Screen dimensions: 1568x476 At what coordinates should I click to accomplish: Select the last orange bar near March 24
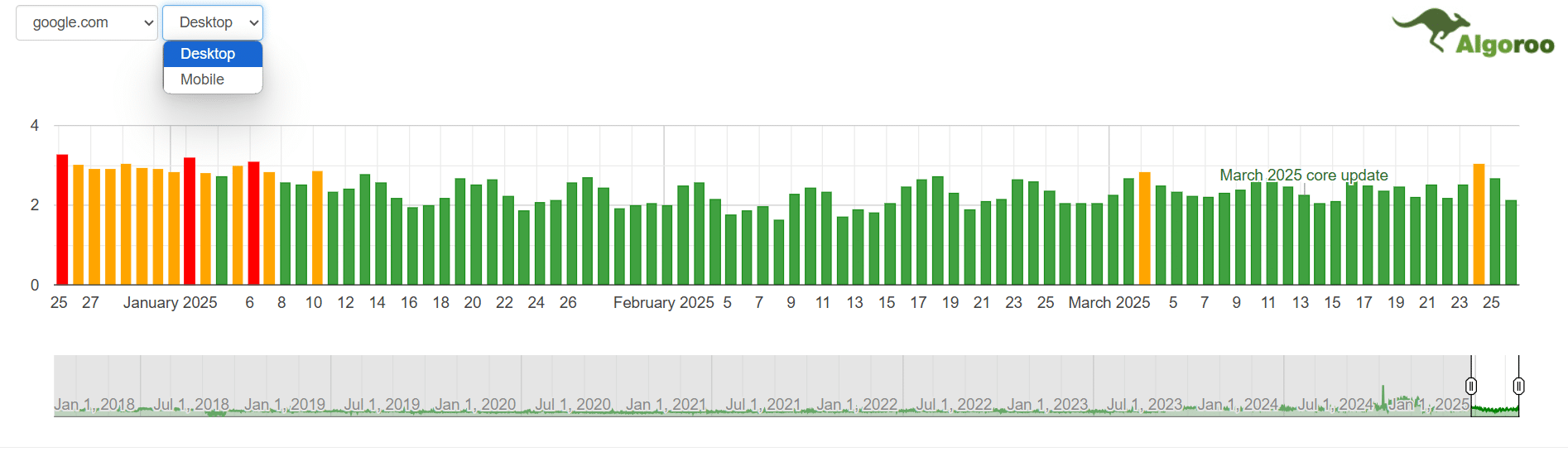tap(1479, 224)
